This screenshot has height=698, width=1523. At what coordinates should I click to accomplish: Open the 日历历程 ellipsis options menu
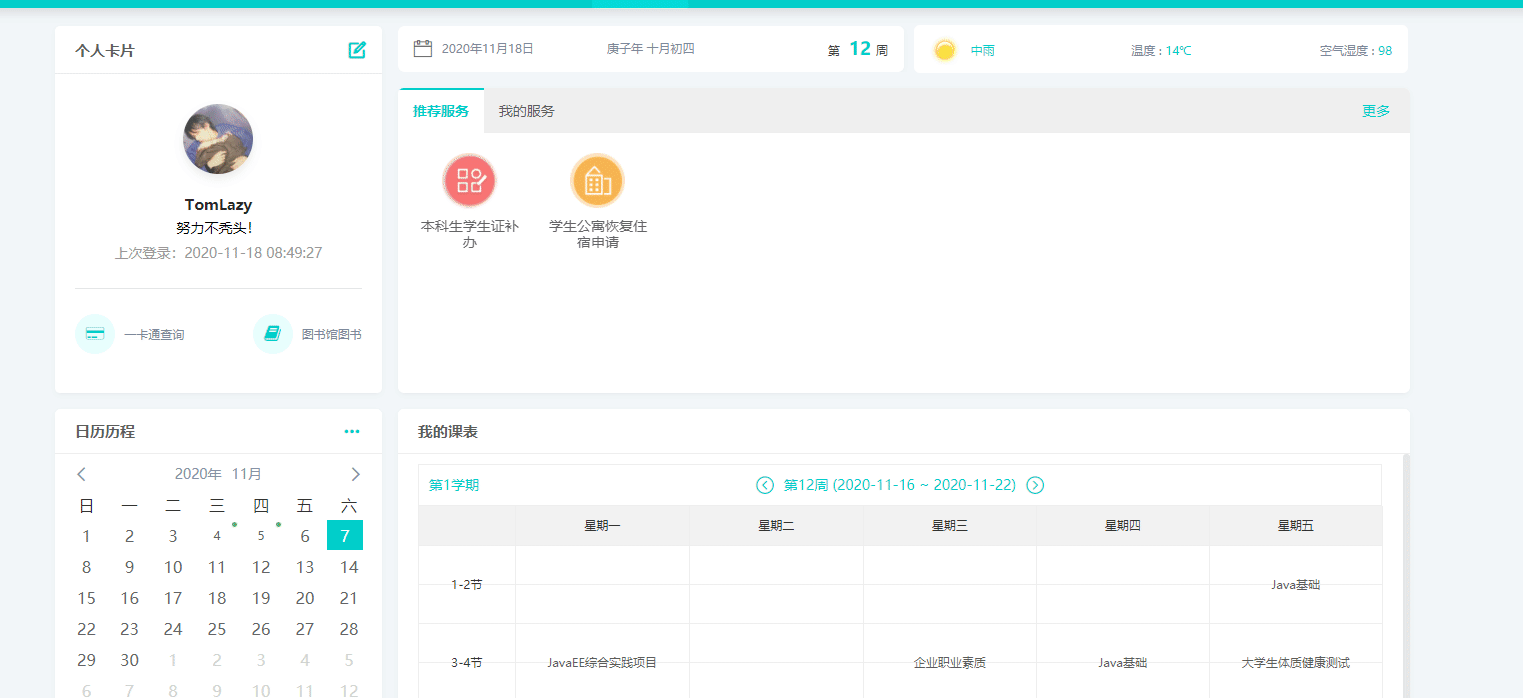click(351, 430)
